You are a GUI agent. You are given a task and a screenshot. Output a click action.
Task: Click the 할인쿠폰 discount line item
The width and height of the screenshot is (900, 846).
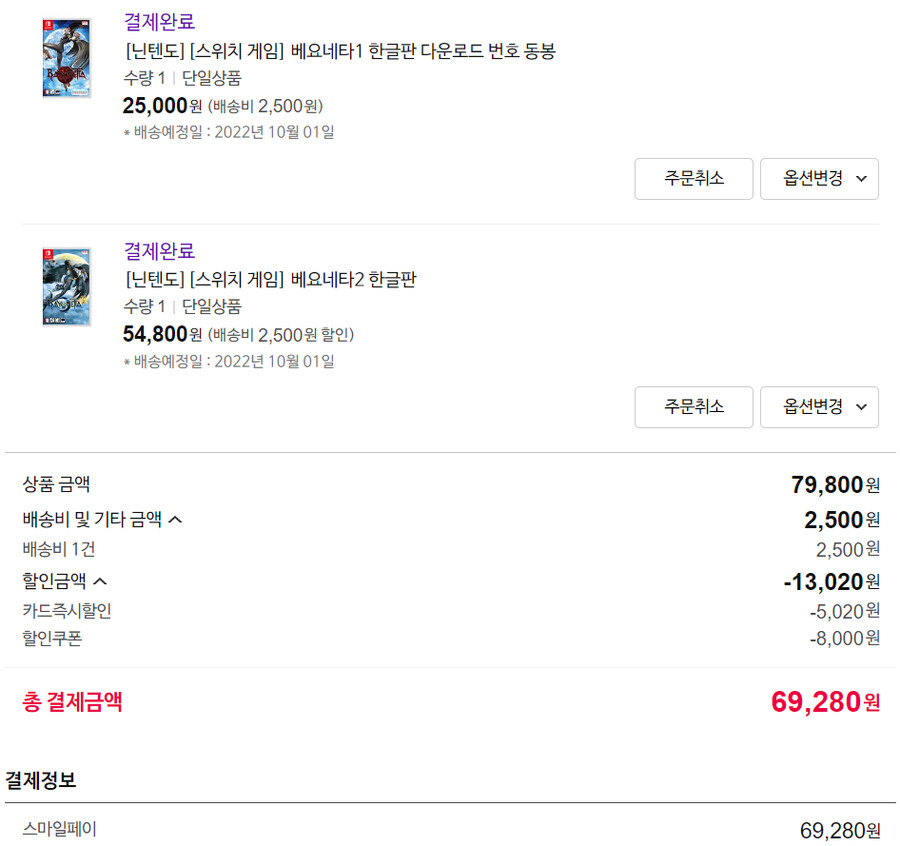tap(48, 638)
